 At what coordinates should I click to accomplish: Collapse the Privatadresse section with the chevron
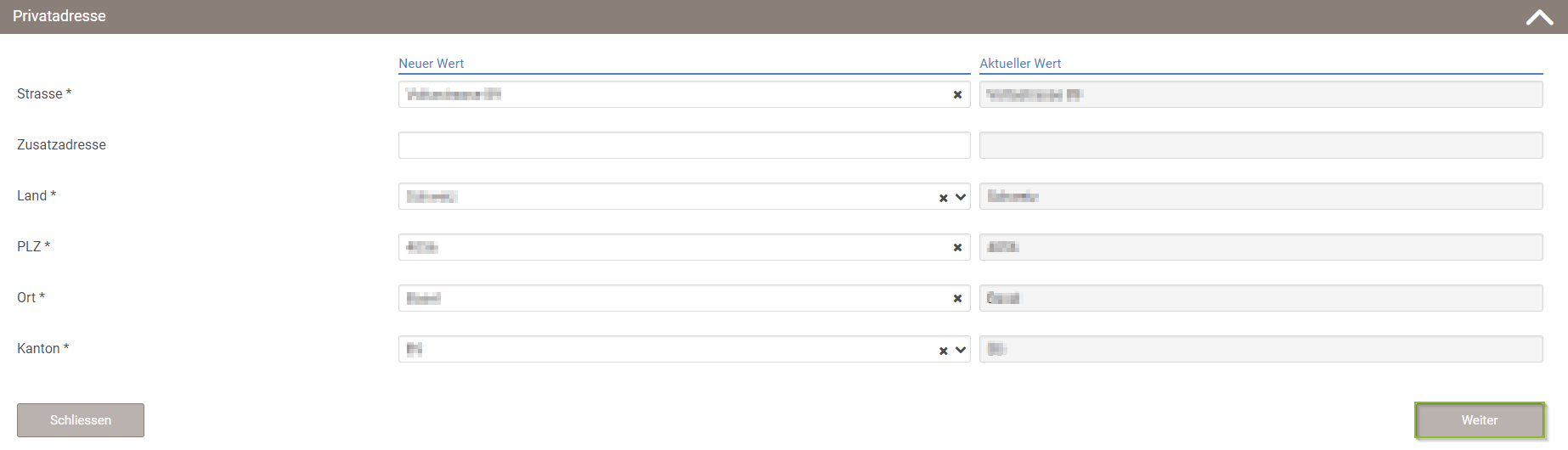tap(1539, 17)
